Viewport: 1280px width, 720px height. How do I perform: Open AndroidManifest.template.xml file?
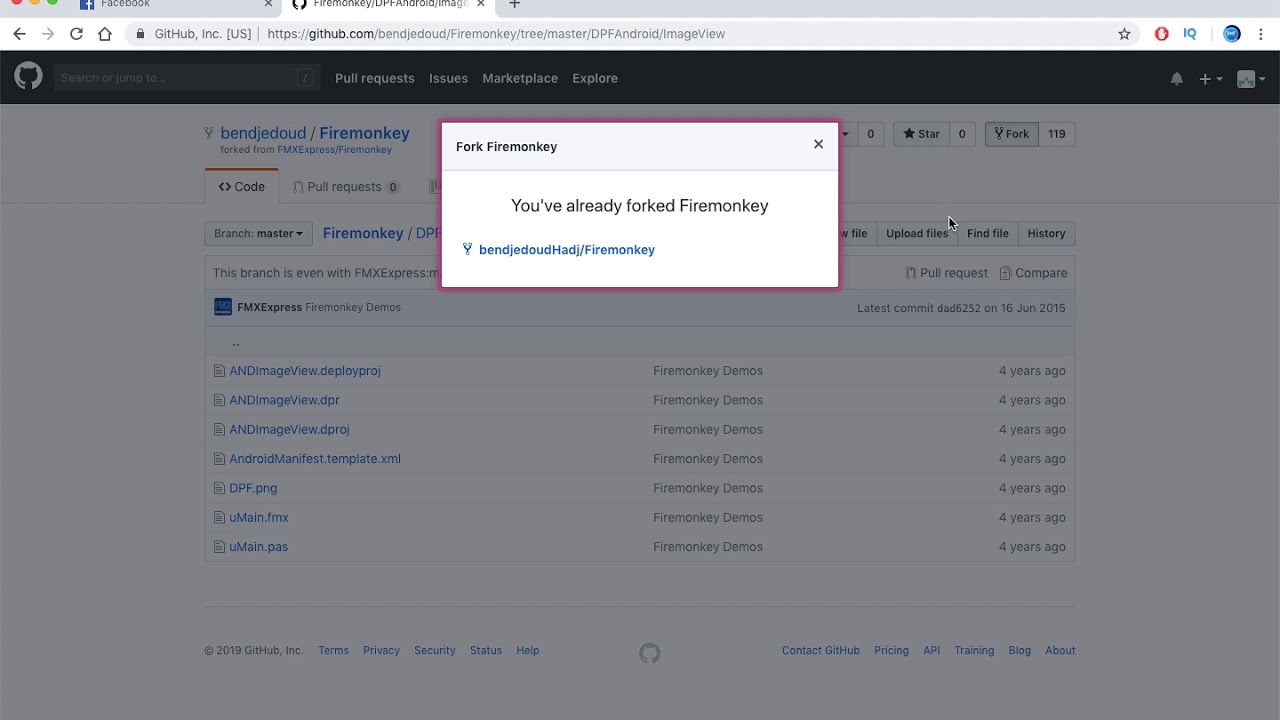[315, 458]
